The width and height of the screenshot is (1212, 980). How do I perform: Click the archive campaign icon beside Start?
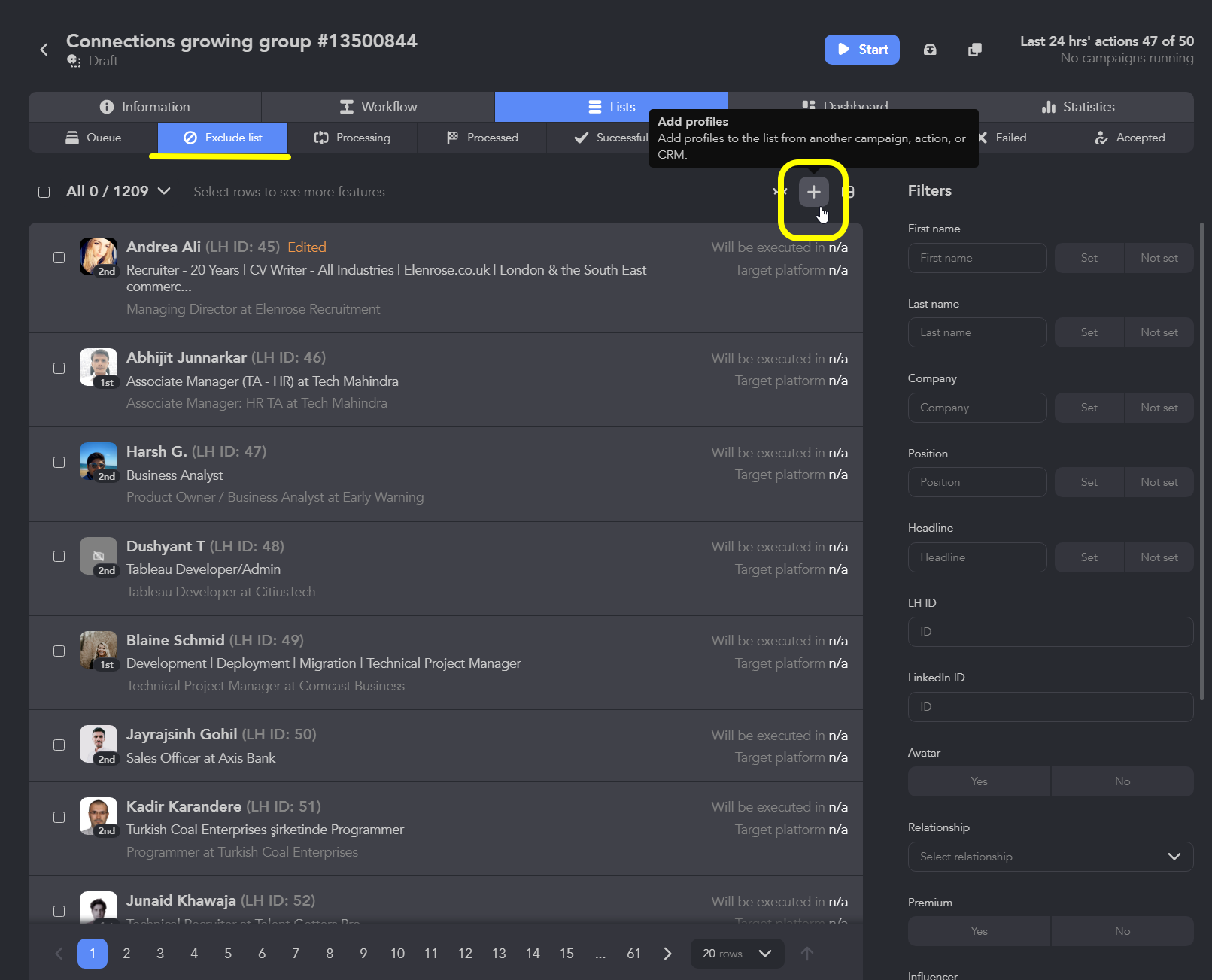click(x=930, y=50)
